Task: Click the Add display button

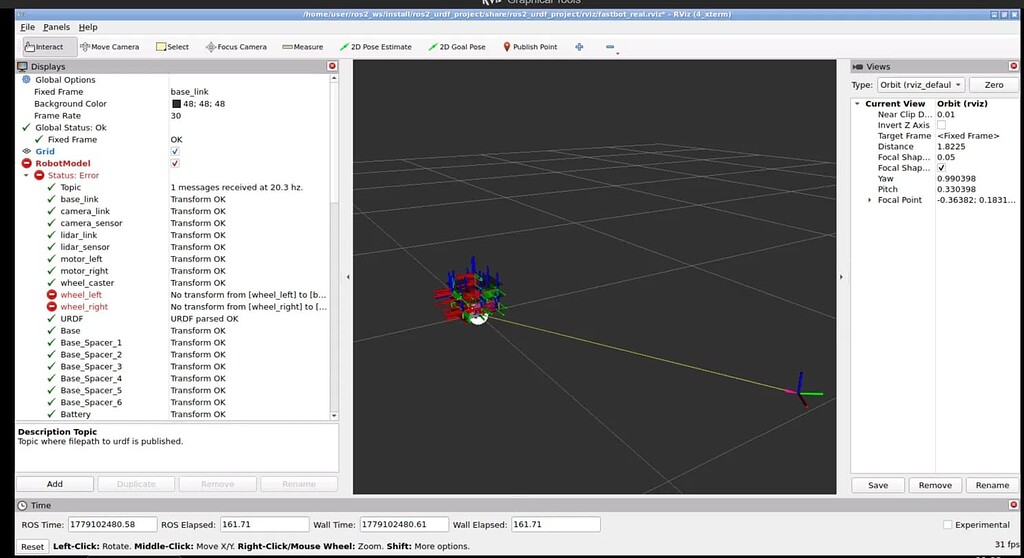Action: pos(55,484)
